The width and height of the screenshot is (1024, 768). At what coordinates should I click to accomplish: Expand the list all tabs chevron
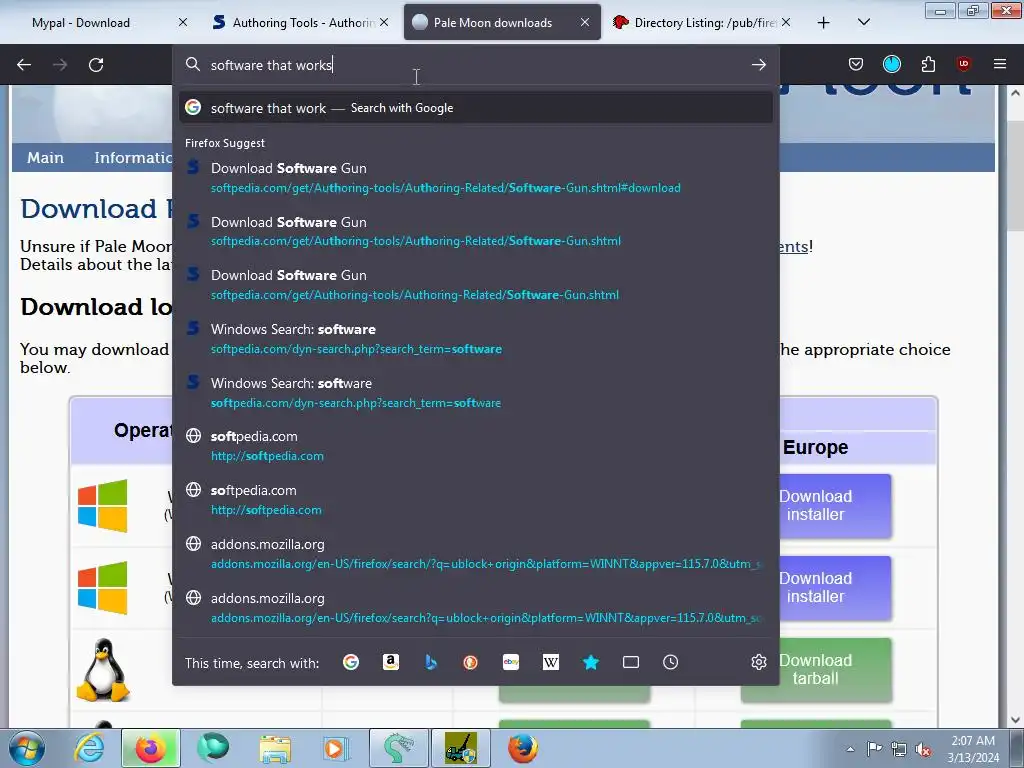(x=863, y=22)
